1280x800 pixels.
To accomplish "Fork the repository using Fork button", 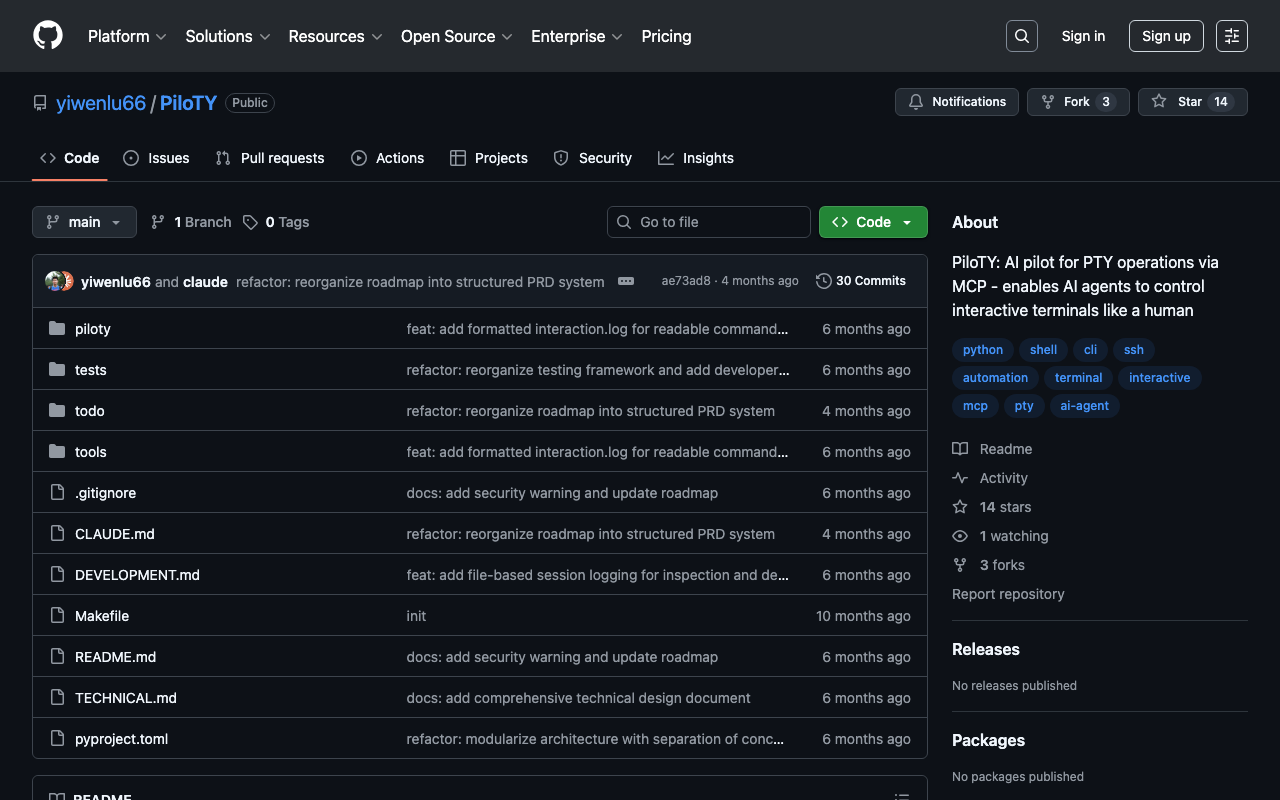I will click(x=1077, y=102).
